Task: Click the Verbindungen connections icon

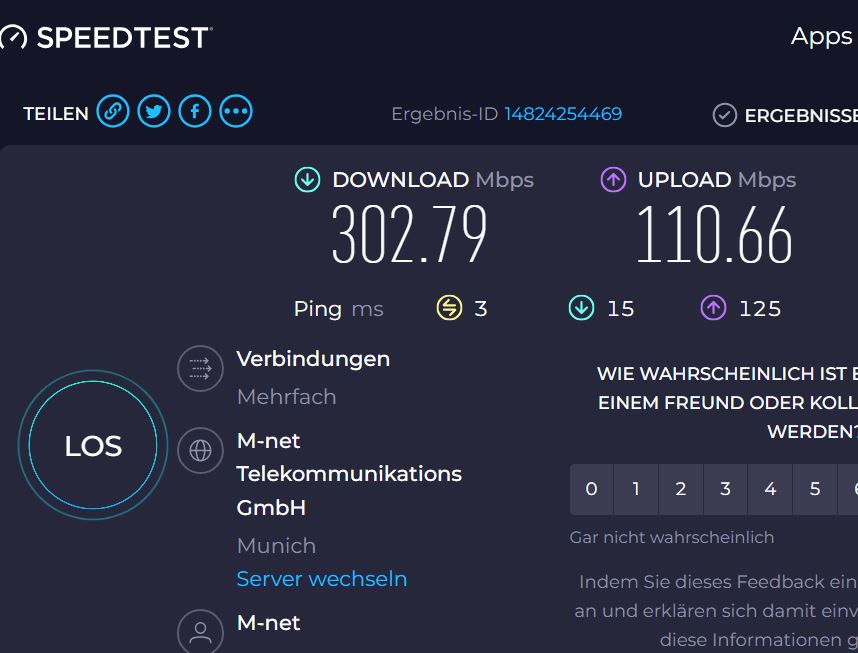Action: click(200, 368)
